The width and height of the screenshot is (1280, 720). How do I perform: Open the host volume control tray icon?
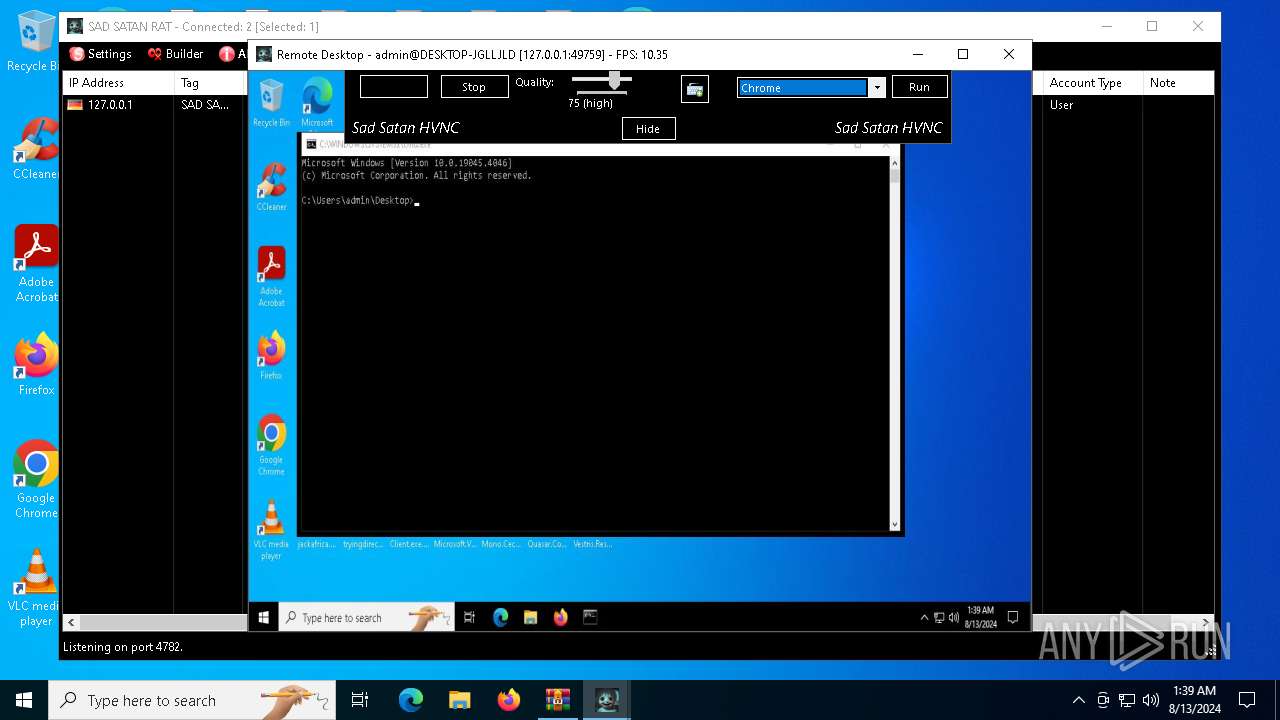pos(1150,700)
